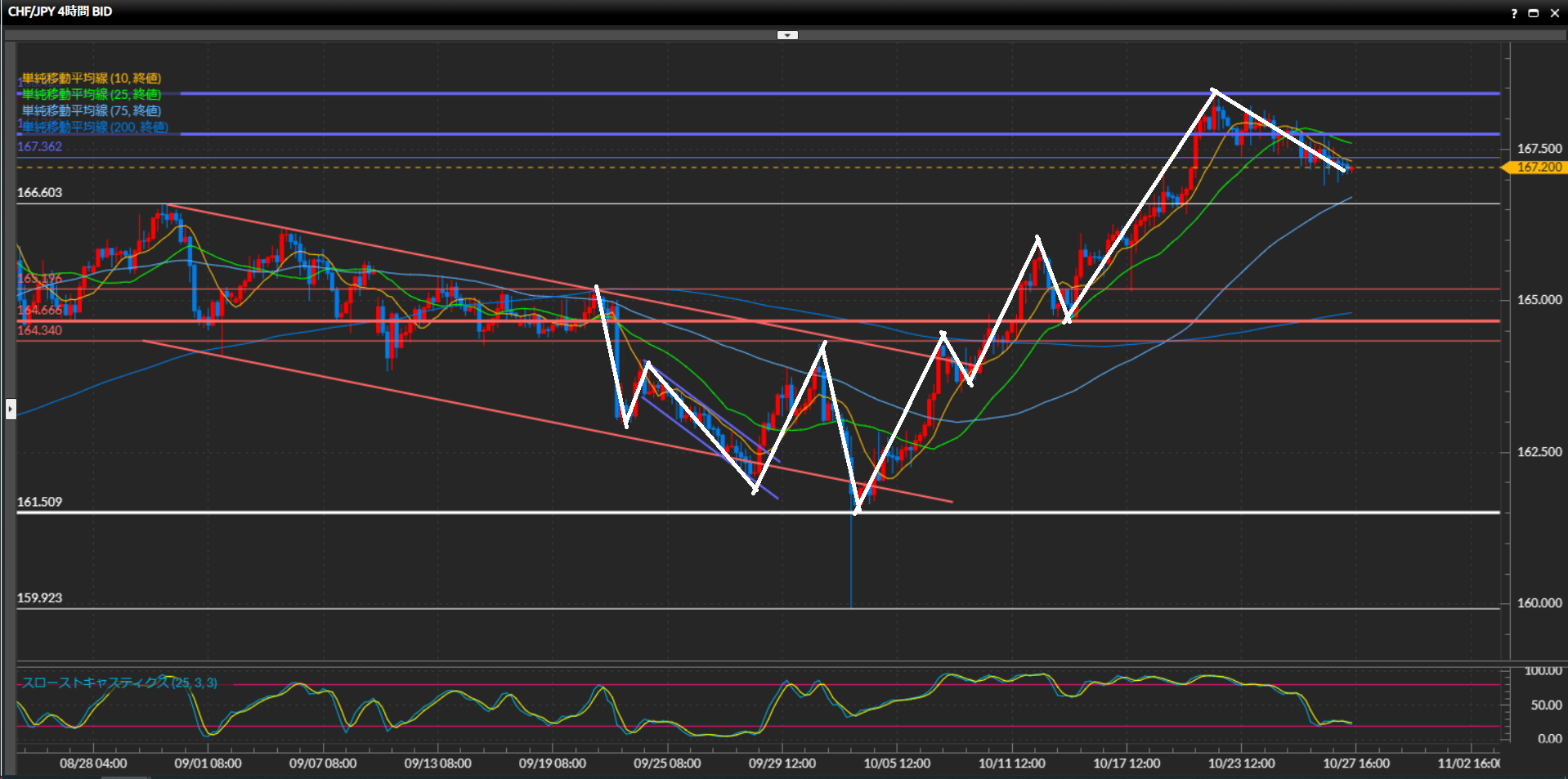The image size is (1568, 779).
Task: Maximize the CHF/JPY chart window
Action: coord(1534,13)
